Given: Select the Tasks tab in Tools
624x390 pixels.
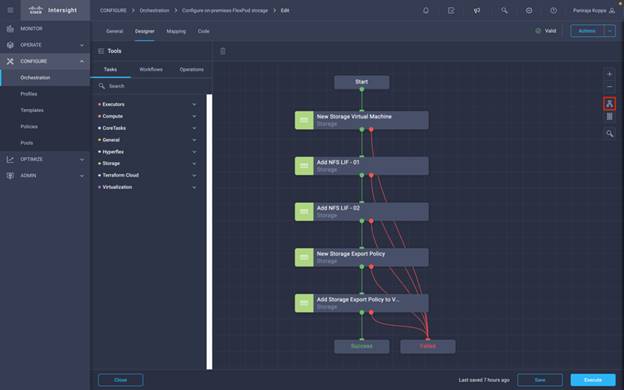Looking at the screenshot, I should [110, 69].
